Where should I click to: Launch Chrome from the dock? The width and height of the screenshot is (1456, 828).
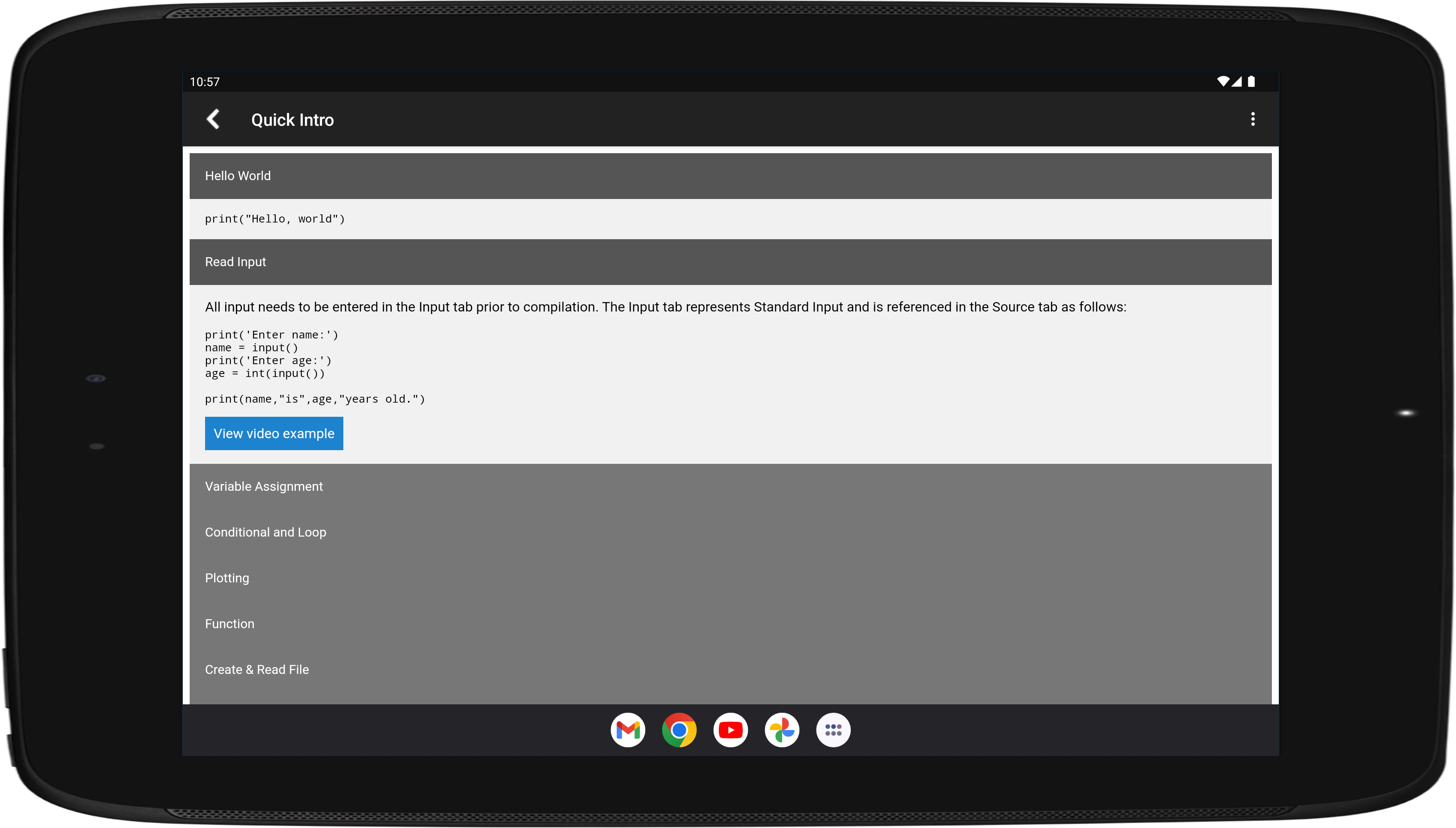click(679, 730)
